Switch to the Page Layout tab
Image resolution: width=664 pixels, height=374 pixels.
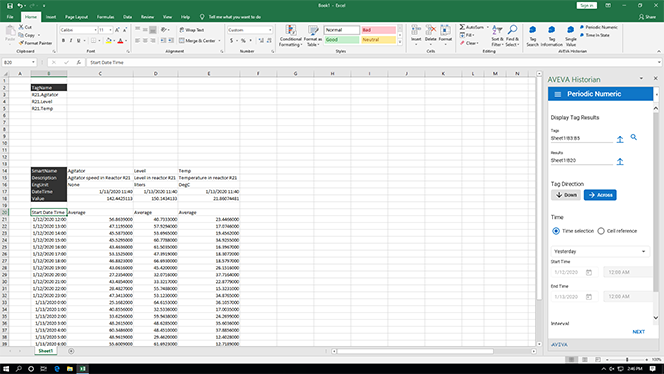coord(76,17)
